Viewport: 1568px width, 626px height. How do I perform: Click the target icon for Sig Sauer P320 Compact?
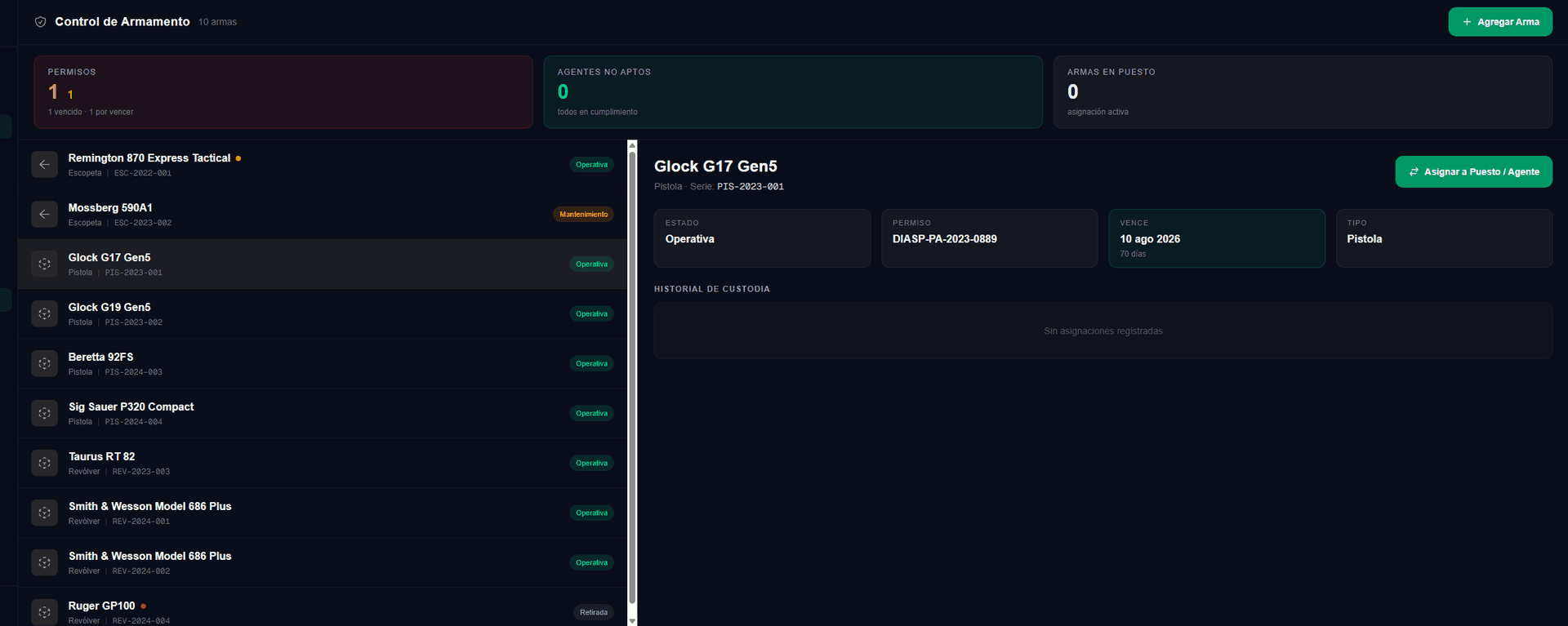point(44,414)
